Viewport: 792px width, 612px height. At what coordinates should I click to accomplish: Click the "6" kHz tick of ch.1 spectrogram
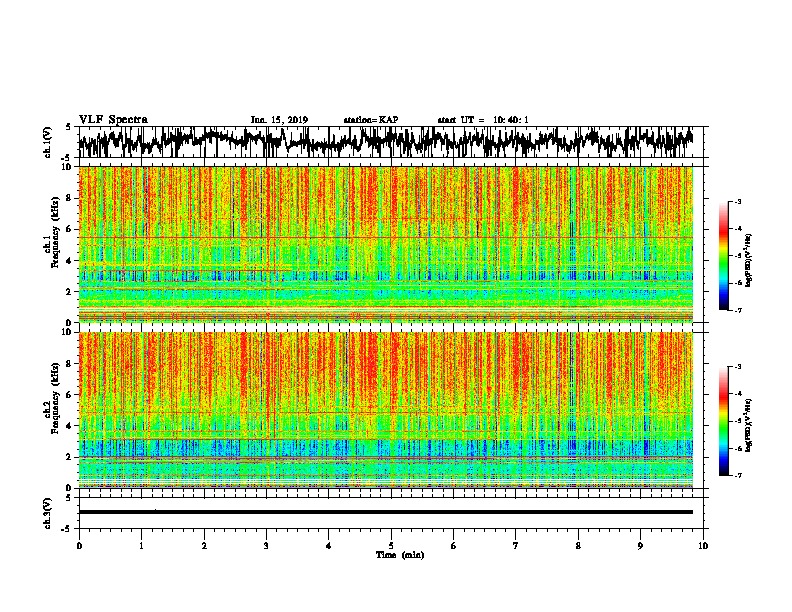pyautogui.click(x=70, y=229)
